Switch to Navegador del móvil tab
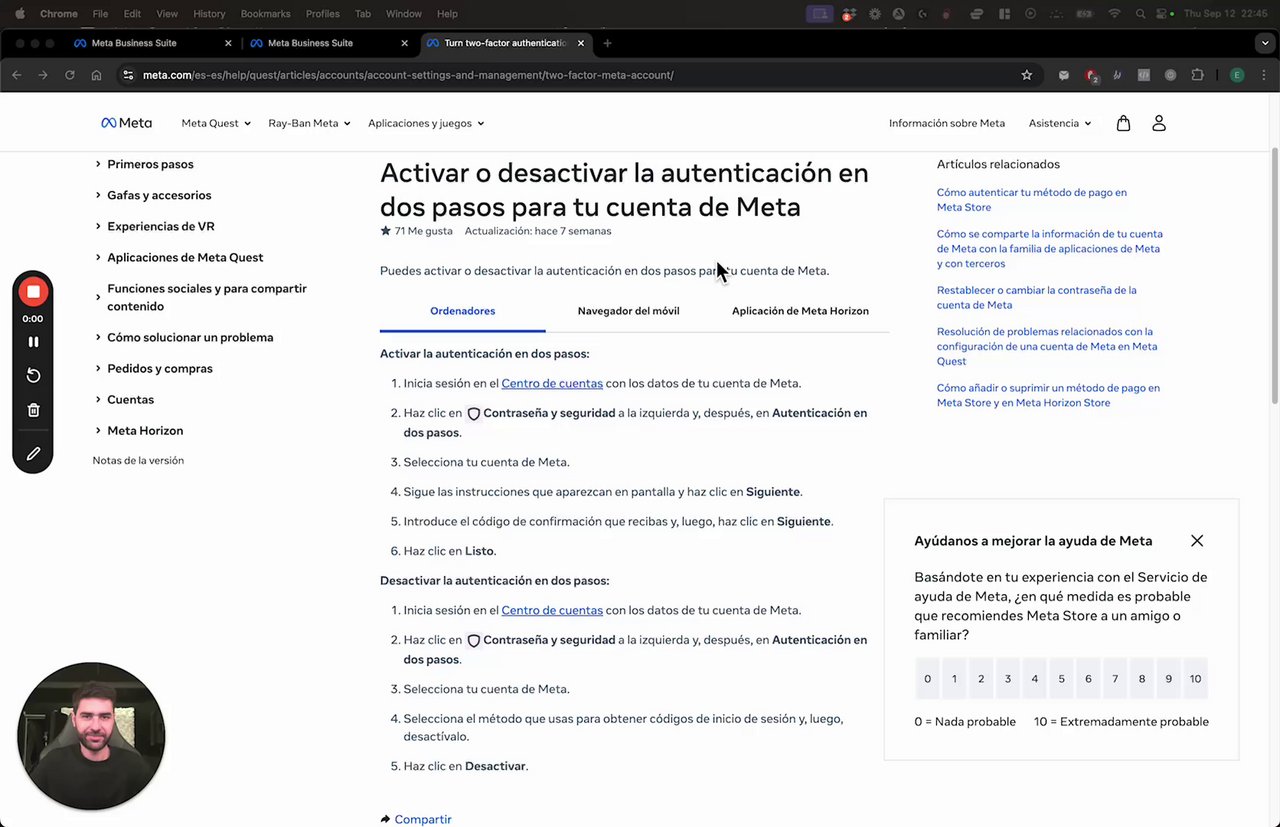 [x=628, y=311]
